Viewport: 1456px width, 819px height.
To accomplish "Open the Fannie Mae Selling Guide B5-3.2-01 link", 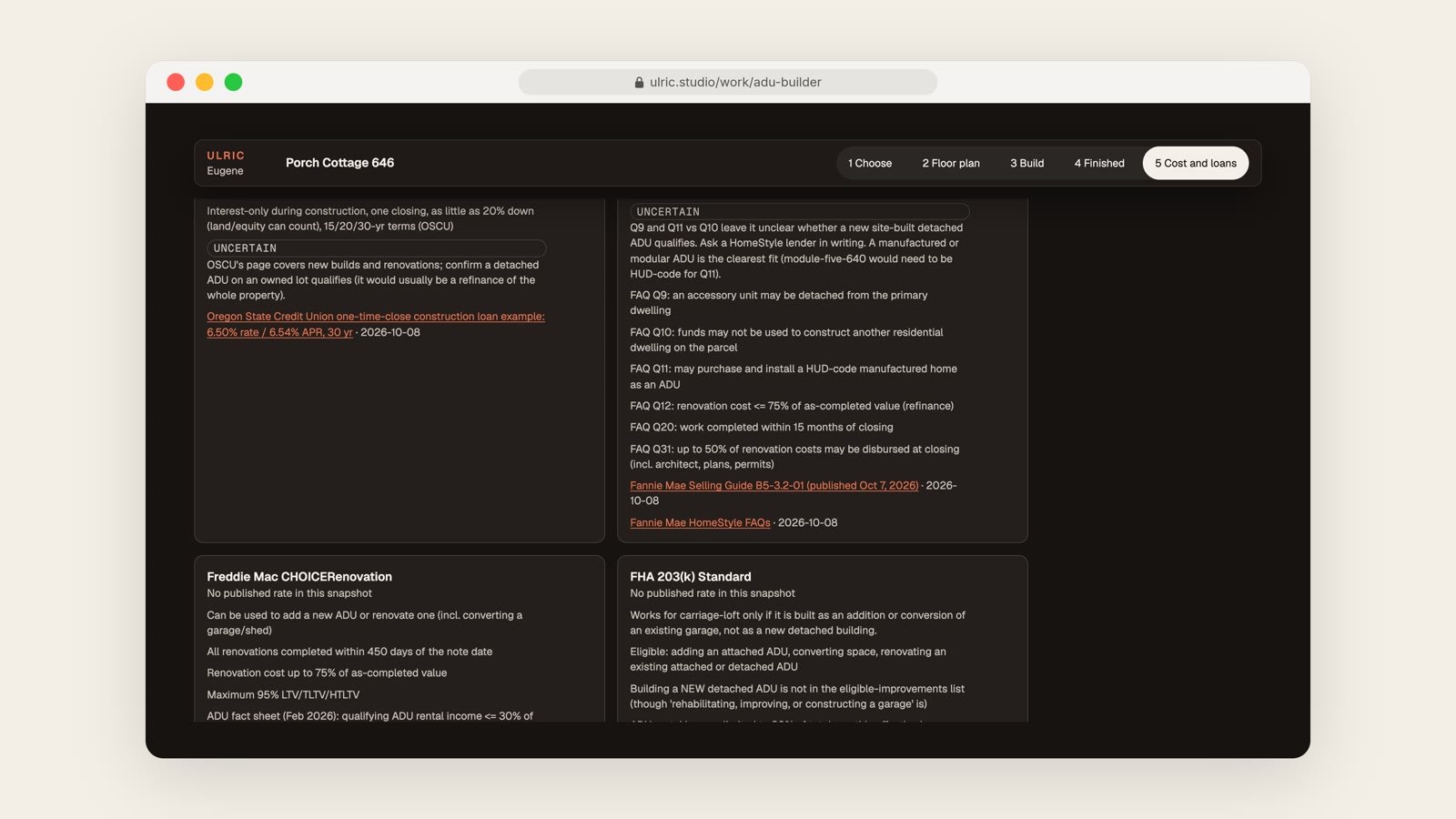I will click(x=774, y=485).
